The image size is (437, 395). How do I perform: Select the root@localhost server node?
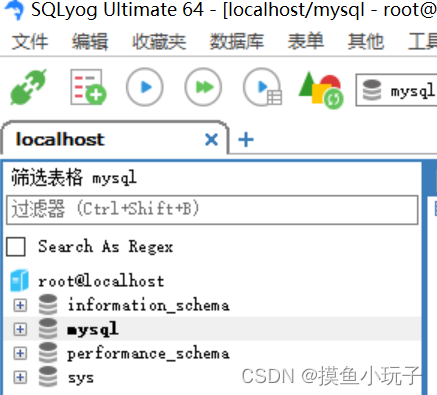(101, 281)
